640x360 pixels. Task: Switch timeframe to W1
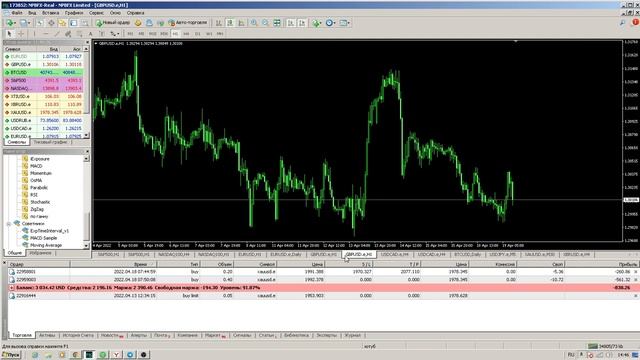point(209,33)
